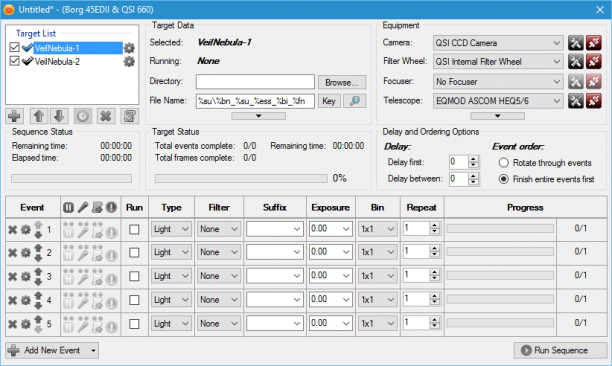Move selected target down in list
This screenshot has width=612, height=366.
pos(59,116)
